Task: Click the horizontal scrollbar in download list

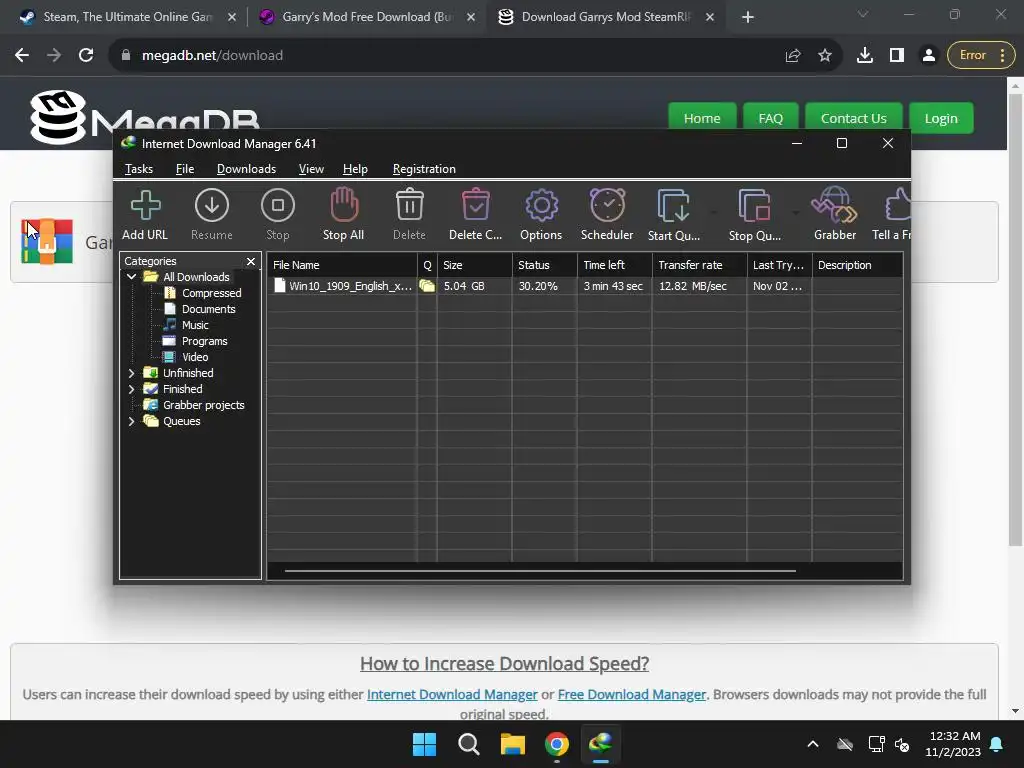Action: (x=540, y=571)
